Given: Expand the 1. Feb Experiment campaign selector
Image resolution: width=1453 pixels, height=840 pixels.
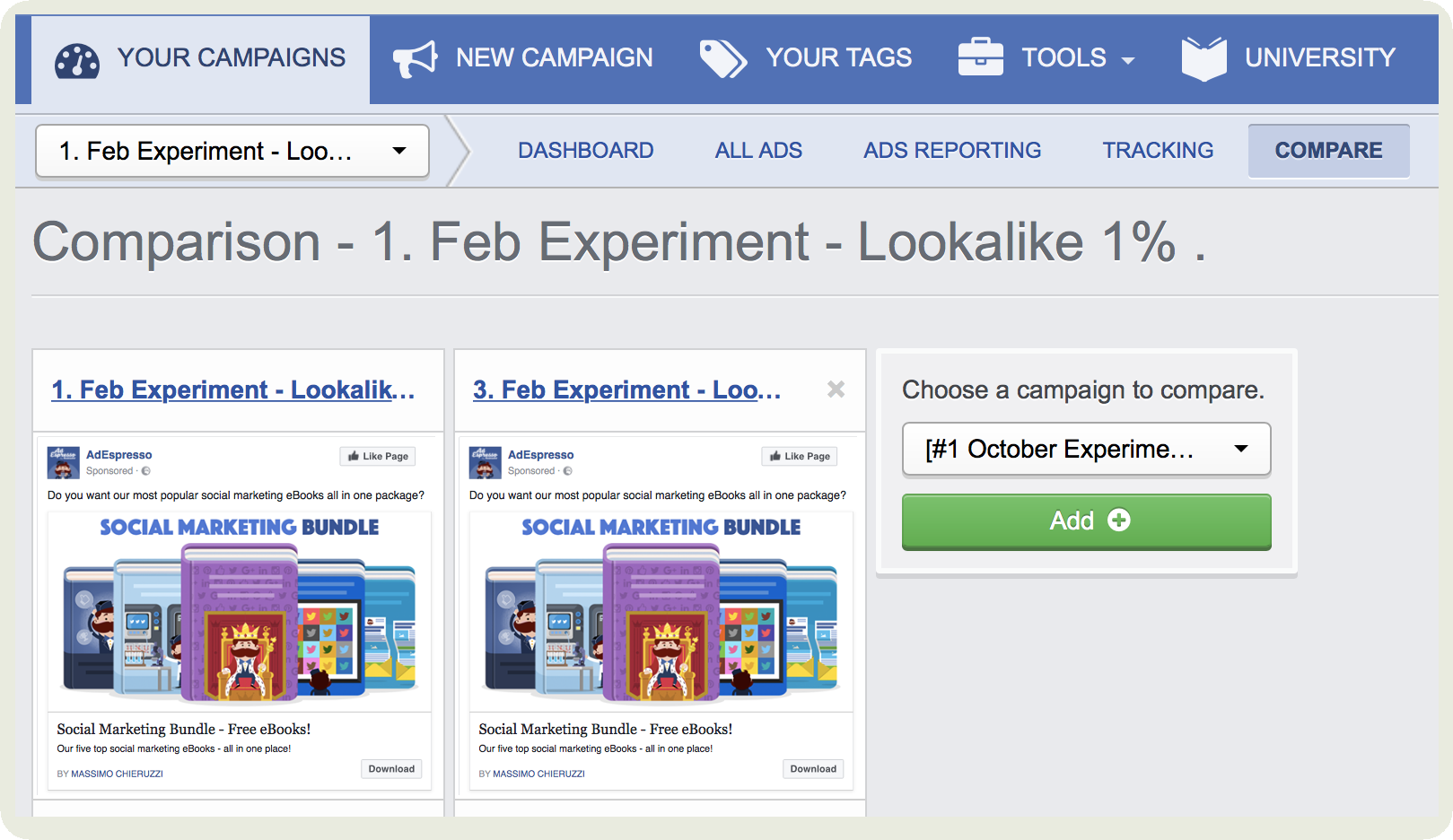Looking at the screenshot, I should [232, 151].
